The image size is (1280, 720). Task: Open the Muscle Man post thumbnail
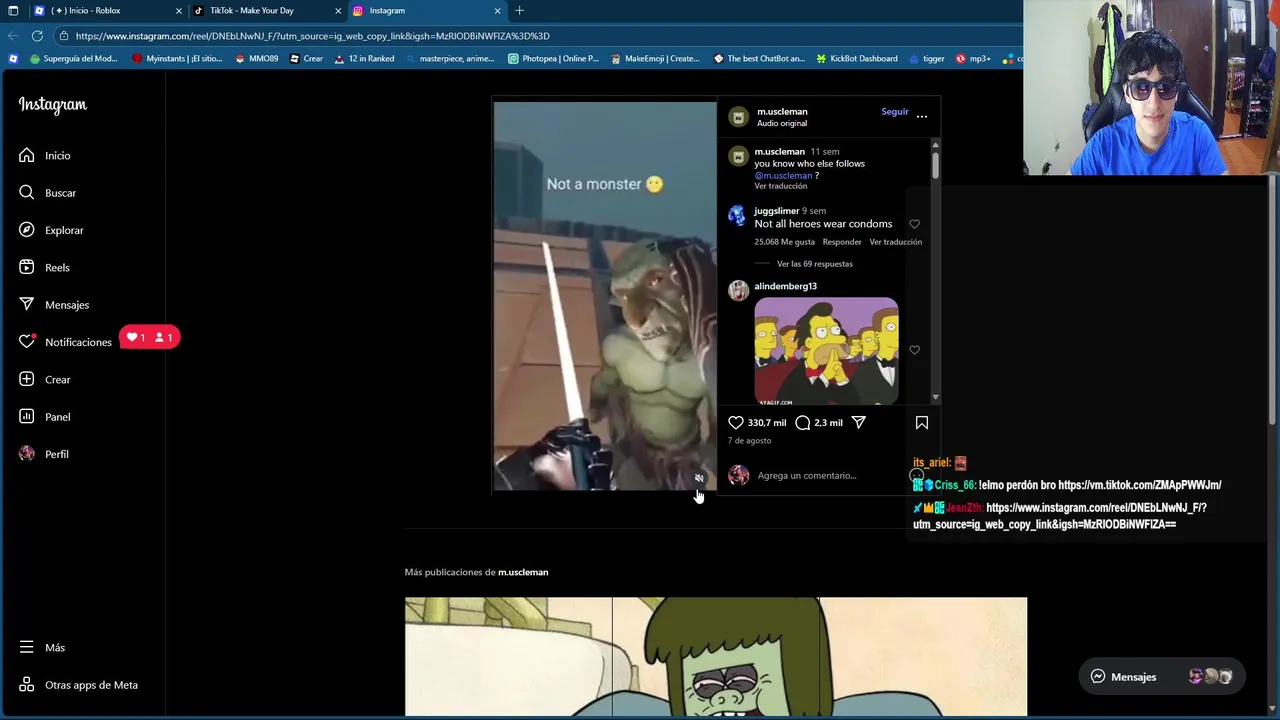pos(716,657)
